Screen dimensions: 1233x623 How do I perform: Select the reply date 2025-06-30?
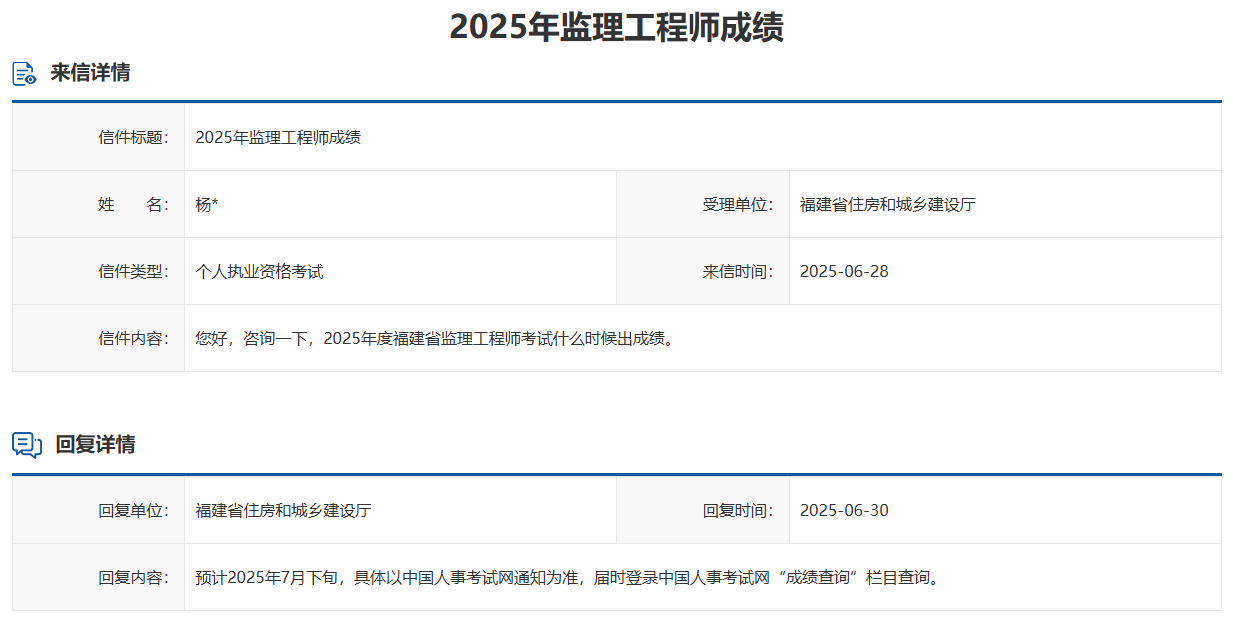click(x=844, y=511)
